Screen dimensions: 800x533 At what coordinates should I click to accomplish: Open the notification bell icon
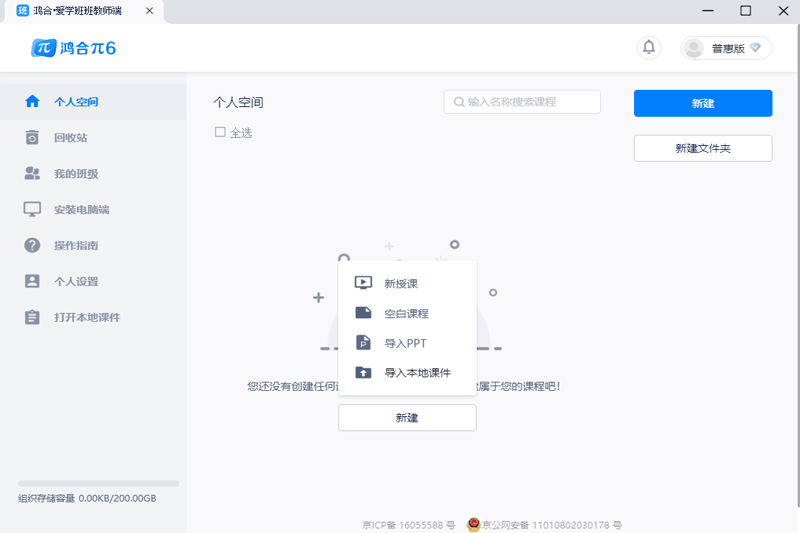648,48
